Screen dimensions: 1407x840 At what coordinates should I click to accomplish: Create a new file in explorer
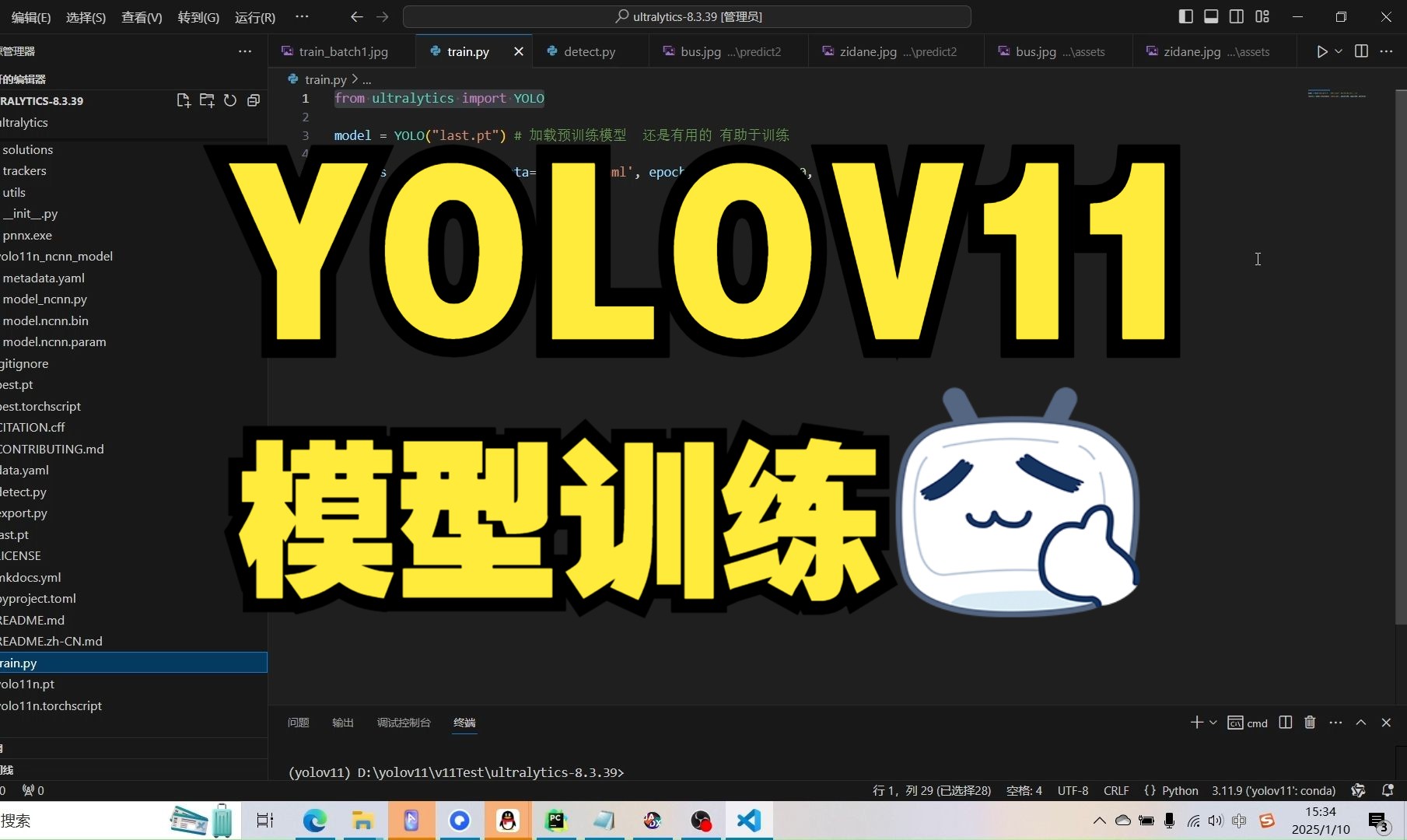184,100
